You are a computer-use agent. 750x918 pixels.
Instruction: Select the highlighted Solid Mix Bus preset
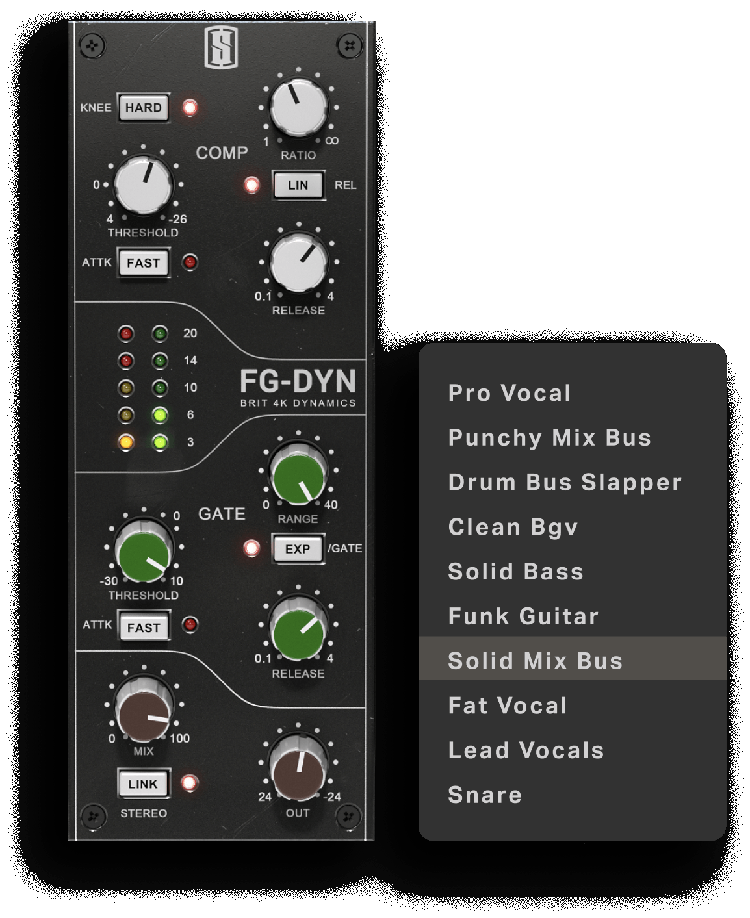pos(573,660)
